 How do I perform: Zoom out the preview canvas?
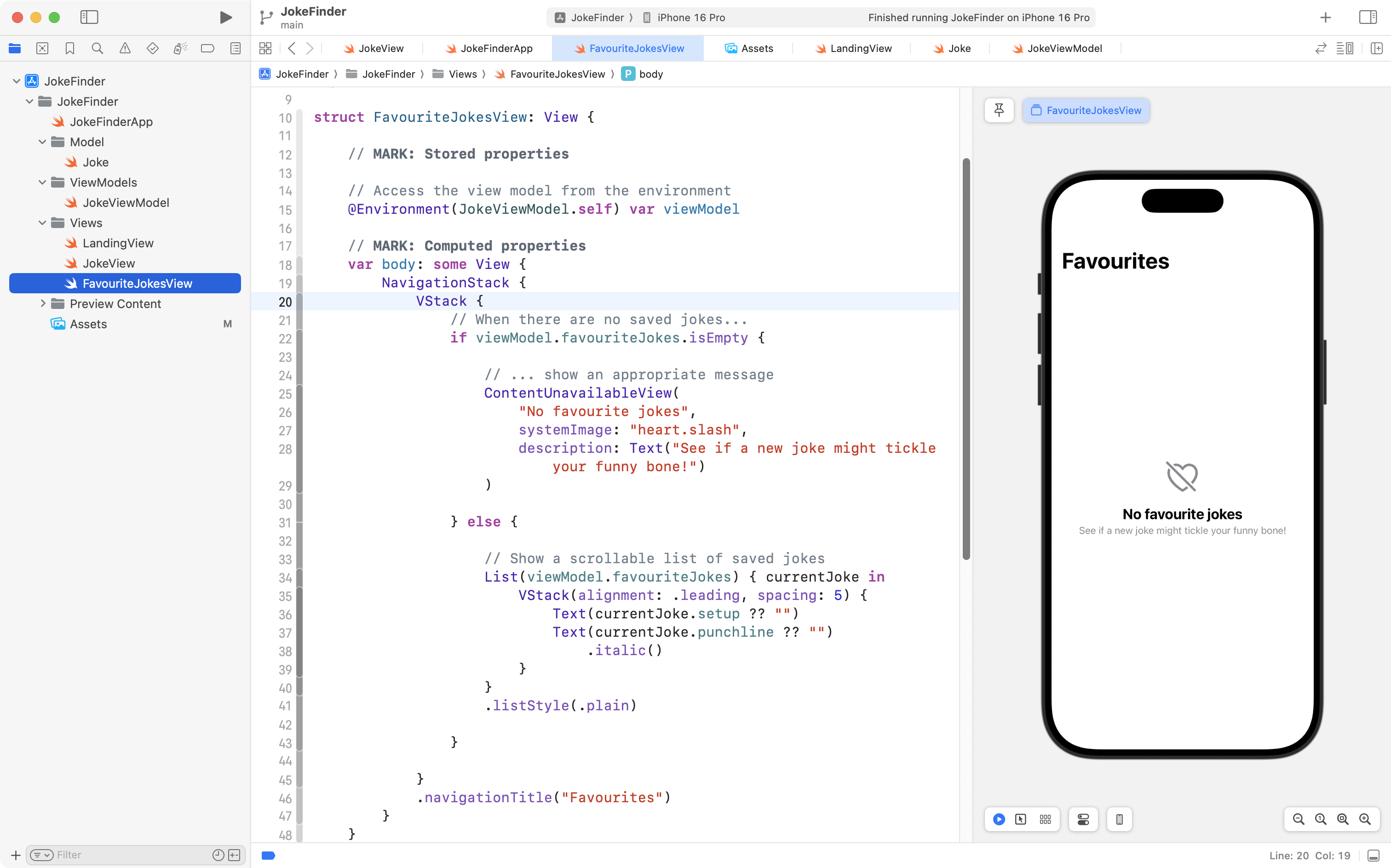pyautogui.click(x=1298, y=819)
